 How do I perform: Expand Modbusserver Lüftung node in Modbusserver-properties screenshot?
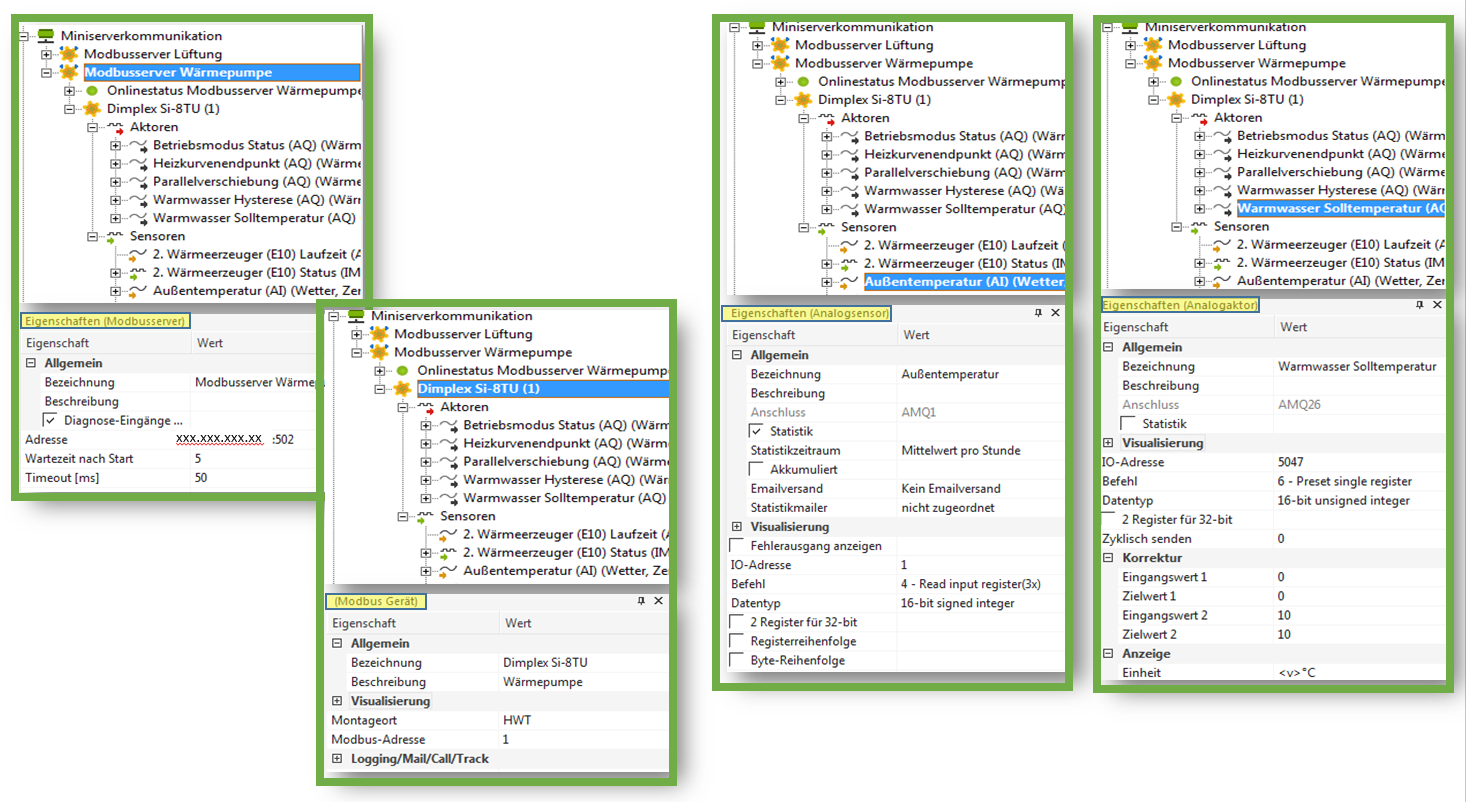[x=46, y=54]
